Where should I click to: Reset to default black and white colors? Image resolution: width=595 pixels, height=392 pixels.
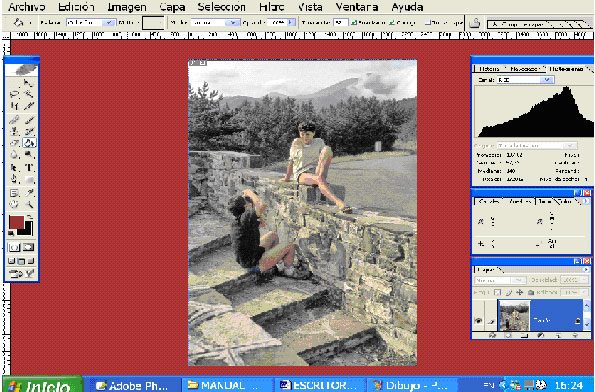[x=11, y=233]
